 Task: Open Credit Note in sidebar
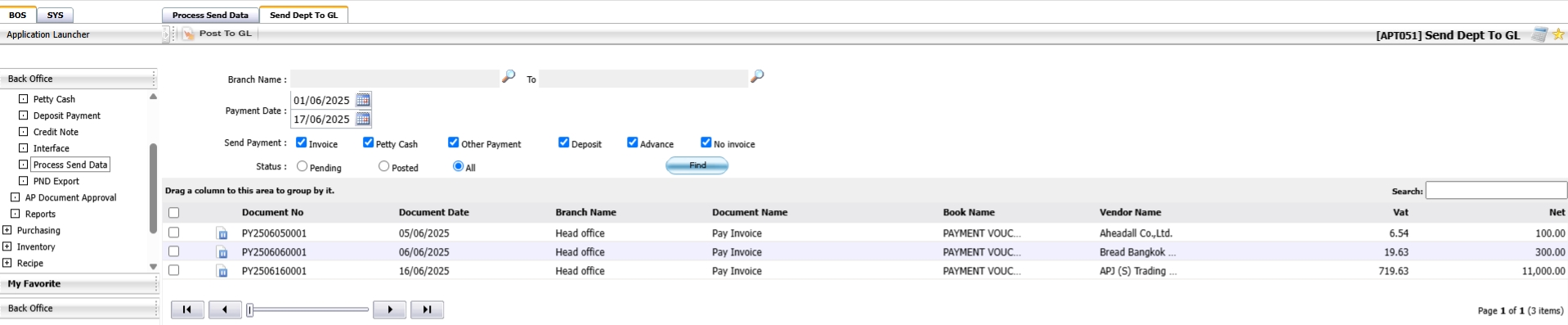point(56,132)
